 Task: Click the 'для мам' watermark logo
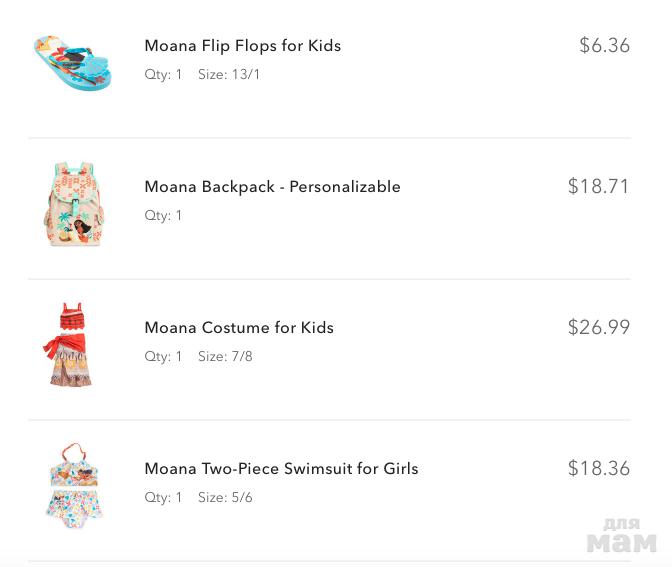(x=621, y=536)
